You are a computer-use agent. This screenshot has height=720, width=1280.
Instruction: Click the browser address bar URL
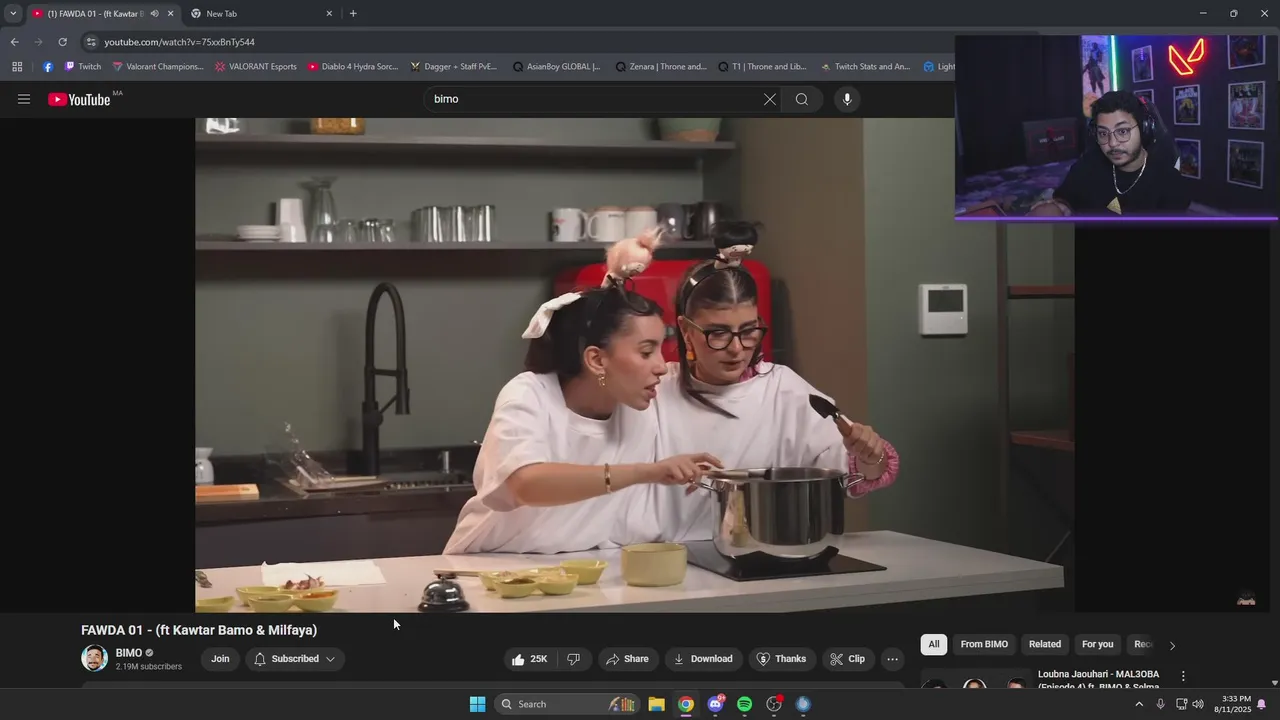click(x=180, y=42)
